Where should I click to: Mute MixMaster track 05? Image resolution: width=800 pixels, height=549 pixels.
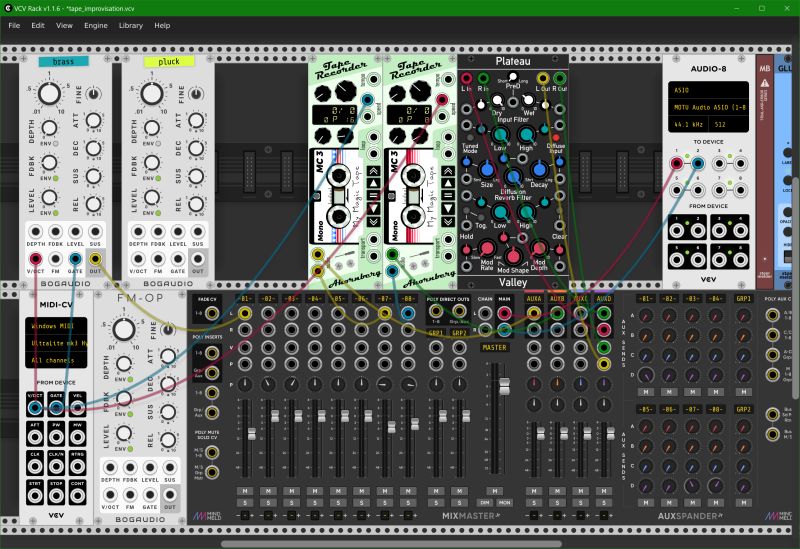point(338,491)
